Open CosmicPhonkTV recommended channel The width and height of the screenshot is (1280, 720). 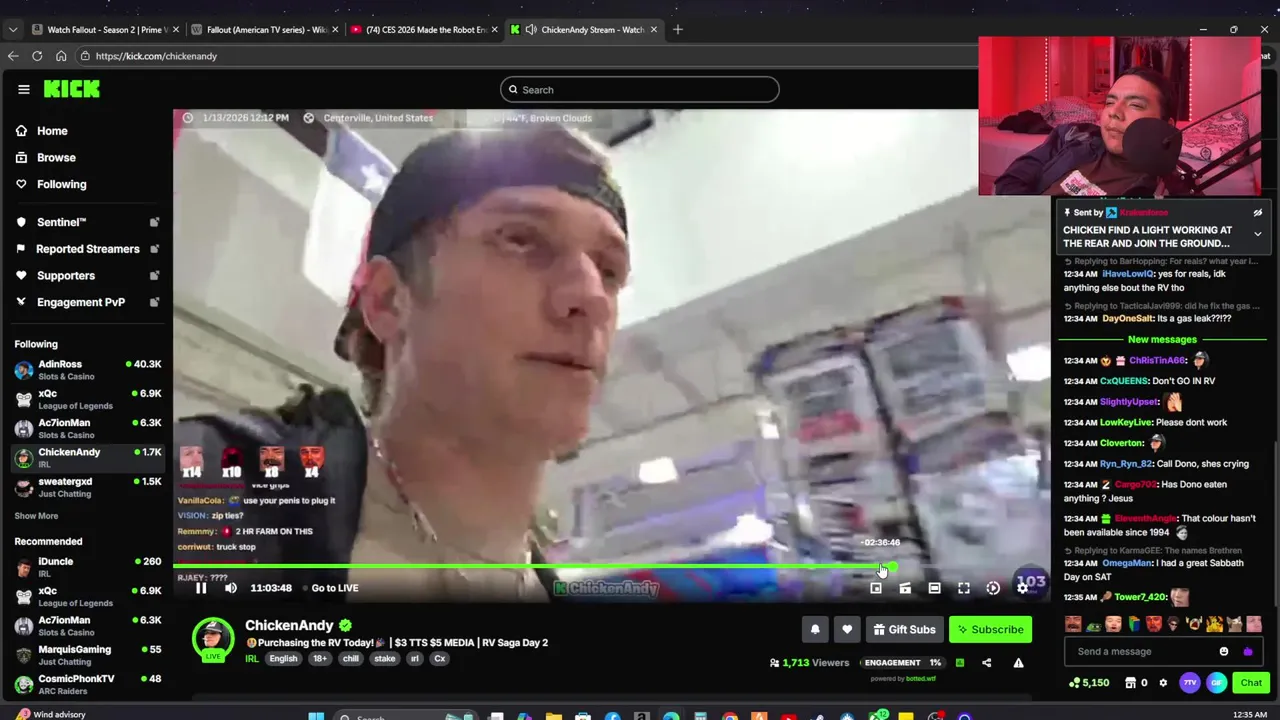click(87, 684)
